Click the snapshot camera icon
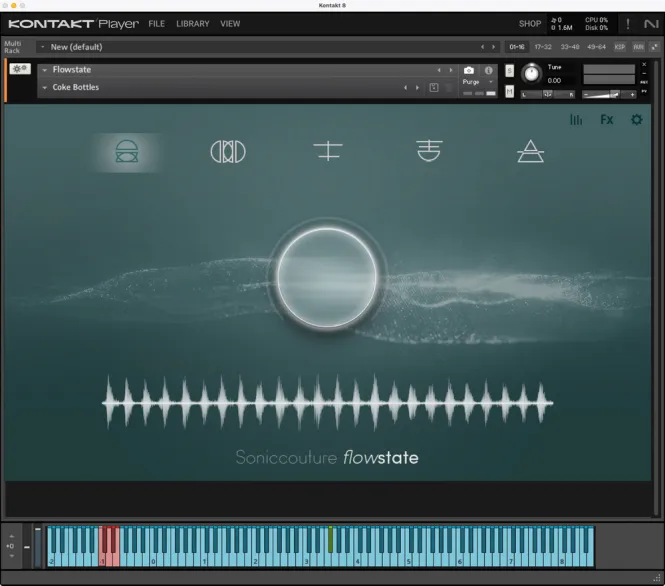Viewport: 665px width, 586px height. coord(469,70)
